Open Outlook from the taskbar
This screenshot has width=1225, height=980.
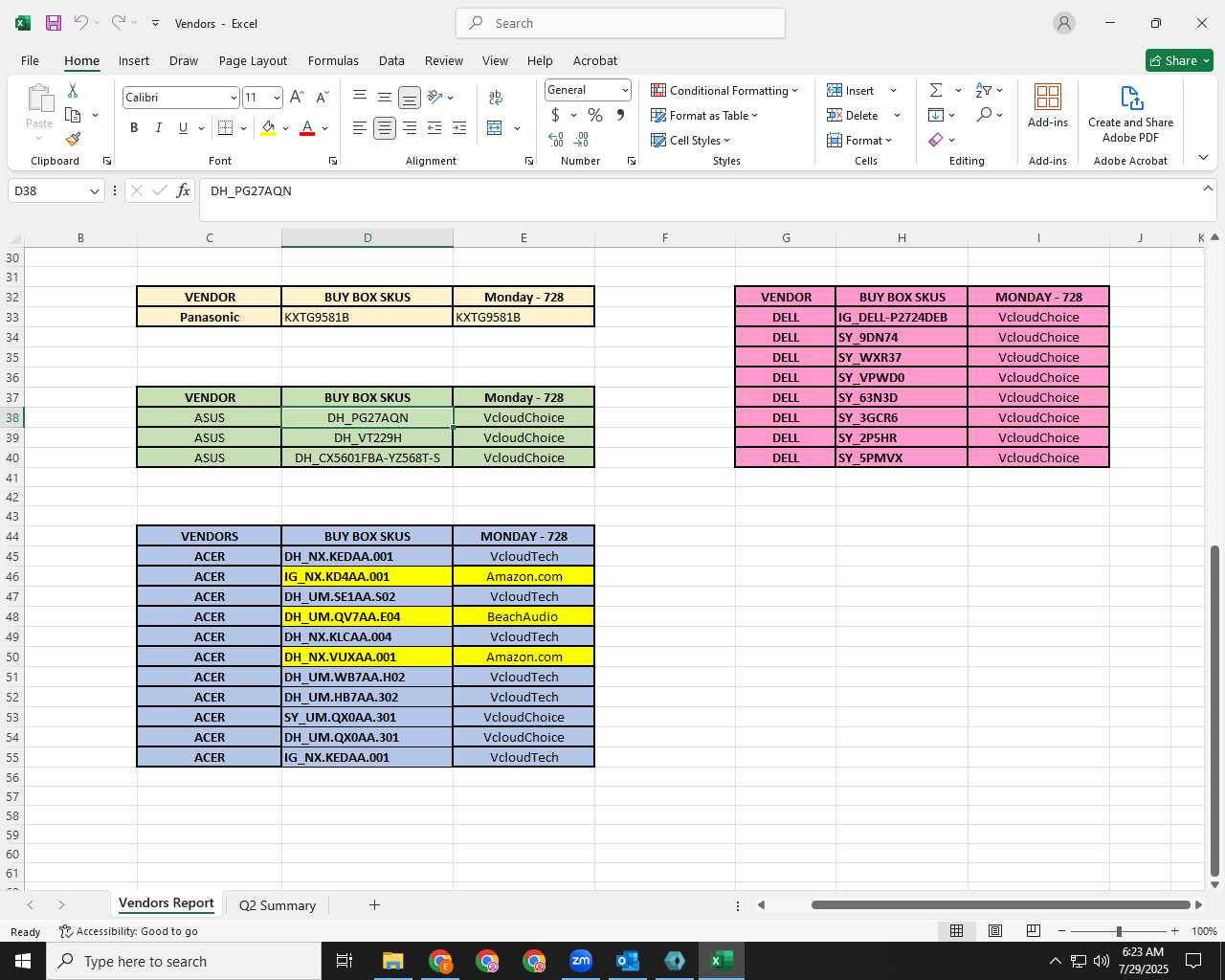tap(628, 961)
